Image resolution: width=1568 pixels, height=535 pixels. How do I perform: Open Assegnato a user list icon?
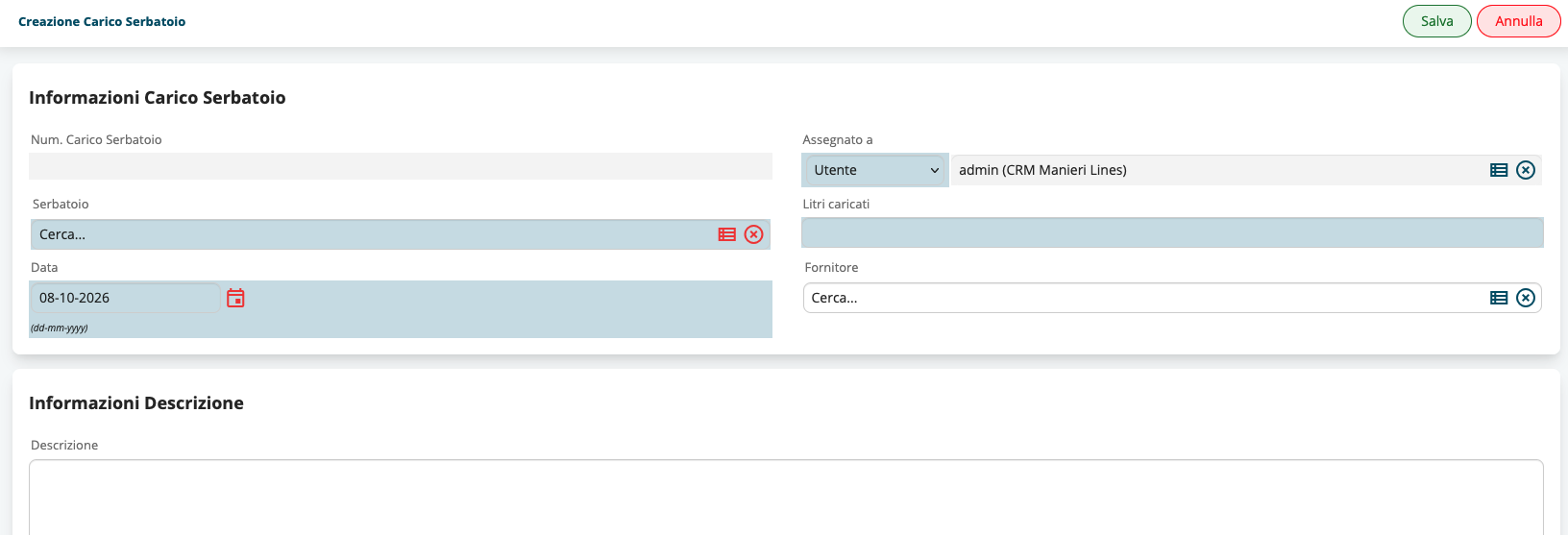coord(1499,170)
